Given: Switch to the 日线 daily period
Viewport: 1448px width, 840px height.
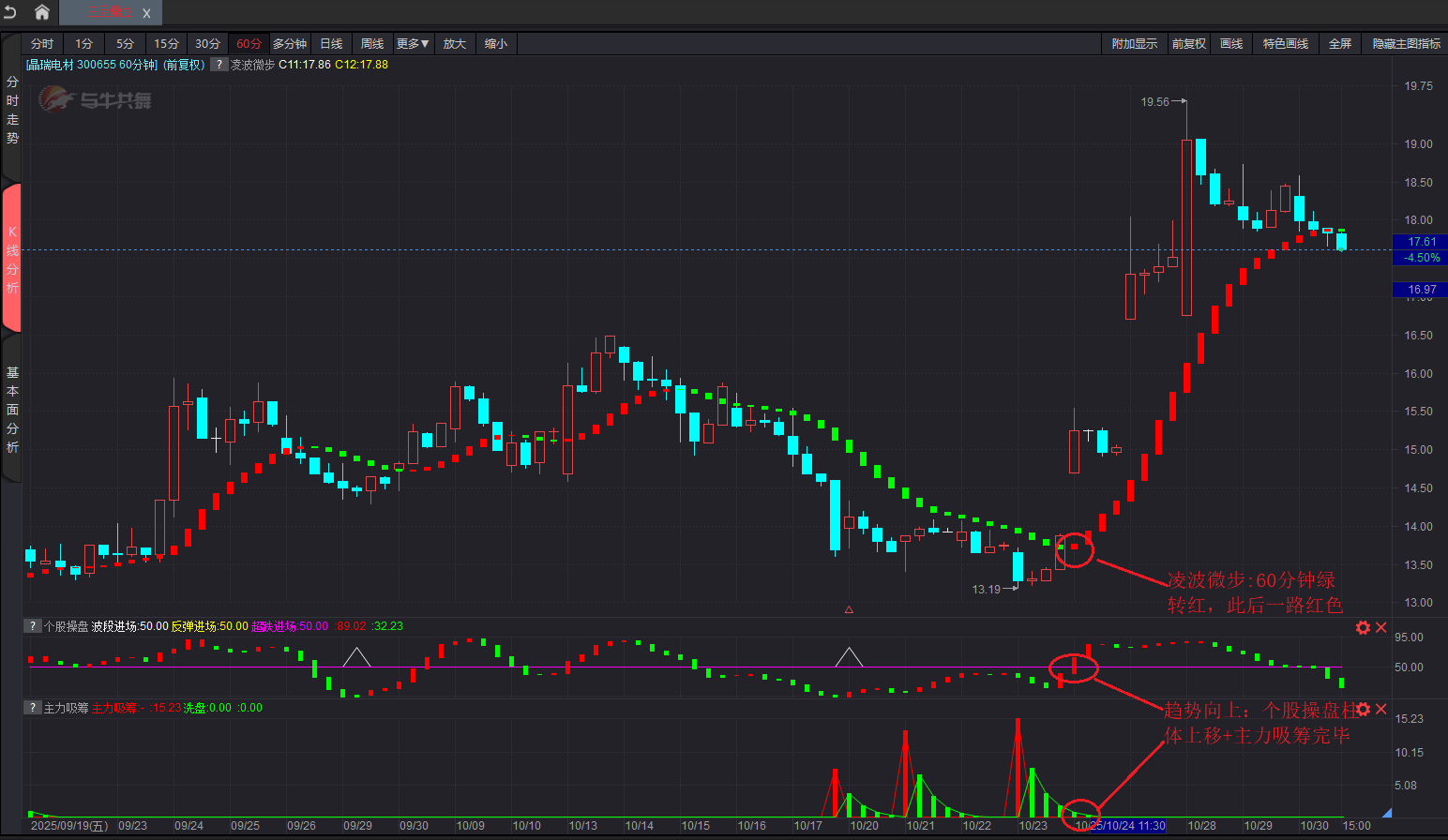Looking at the screenshot, I should tap(331, 44).
